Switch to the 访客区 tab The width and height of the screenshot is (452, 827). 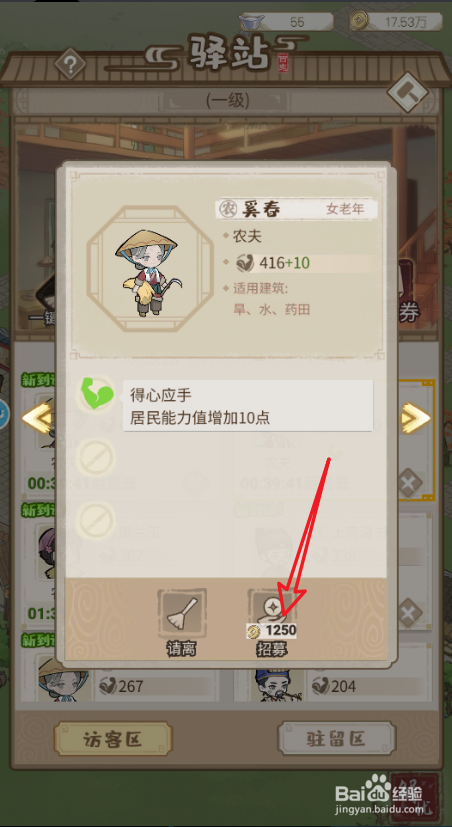pos(113,739)
